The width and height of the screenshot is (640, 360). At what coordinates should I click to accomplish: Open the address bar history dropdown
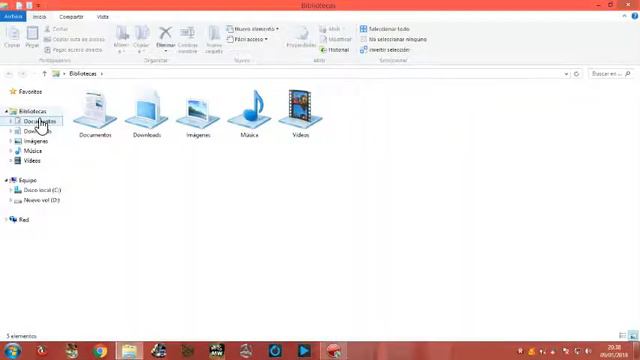(566, 74)
